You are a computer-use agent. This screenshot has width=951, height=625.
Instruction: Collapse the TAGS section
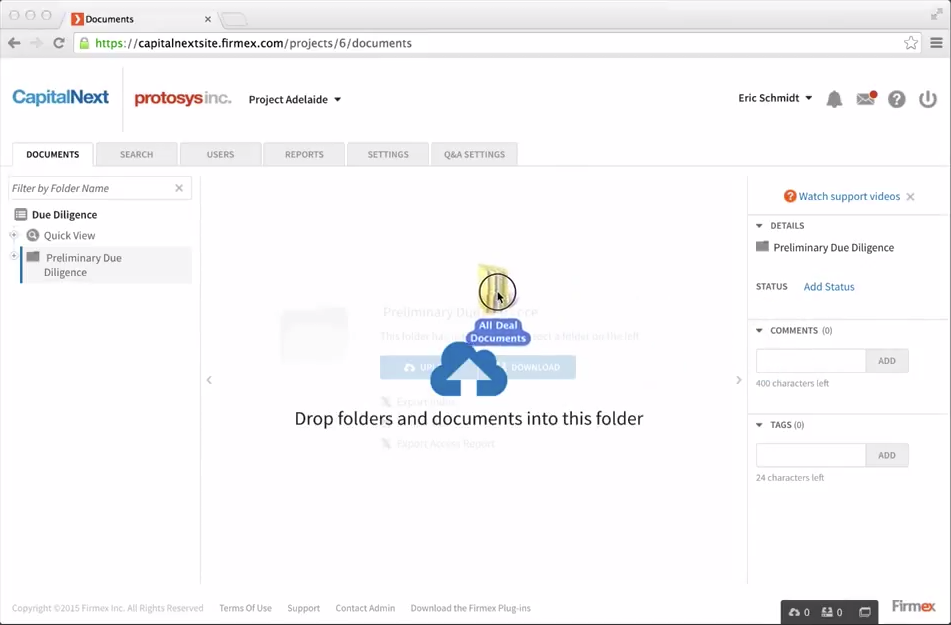(759, 425)
